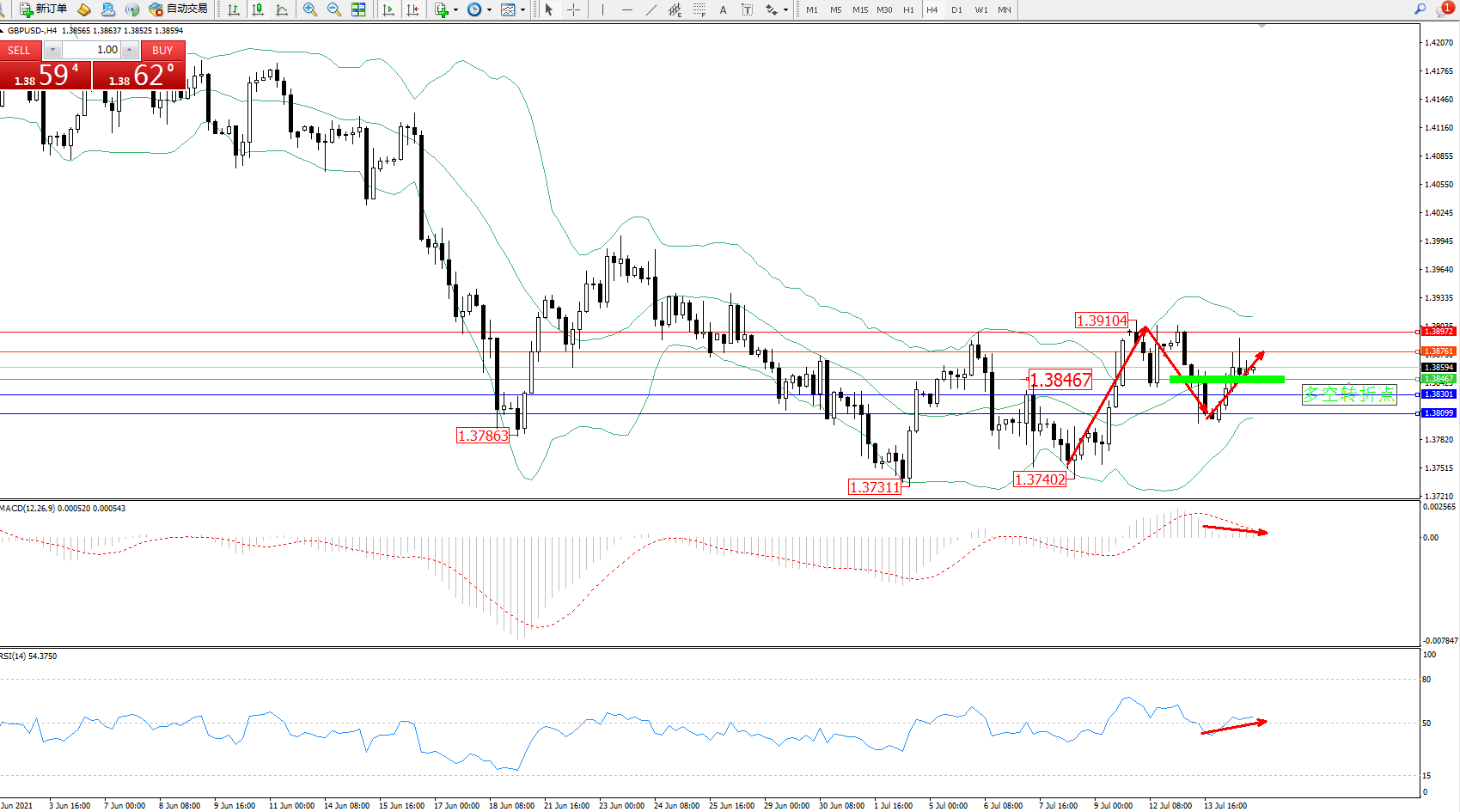Open the search magnifier in the top right
1460x812 pixels.
[1420, 9]
